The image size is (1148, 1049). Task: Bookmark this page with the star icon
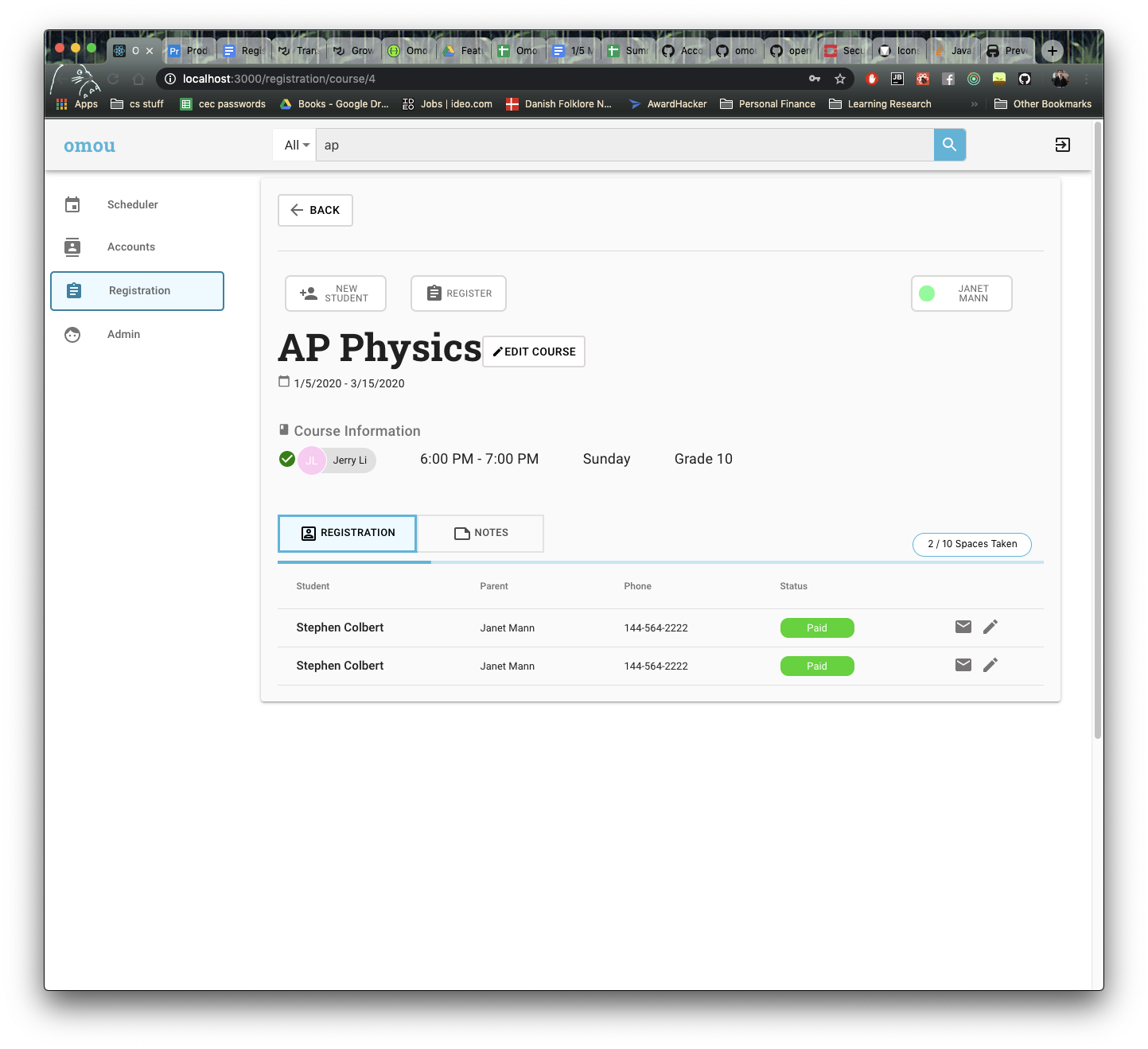[x=839, y=79]
